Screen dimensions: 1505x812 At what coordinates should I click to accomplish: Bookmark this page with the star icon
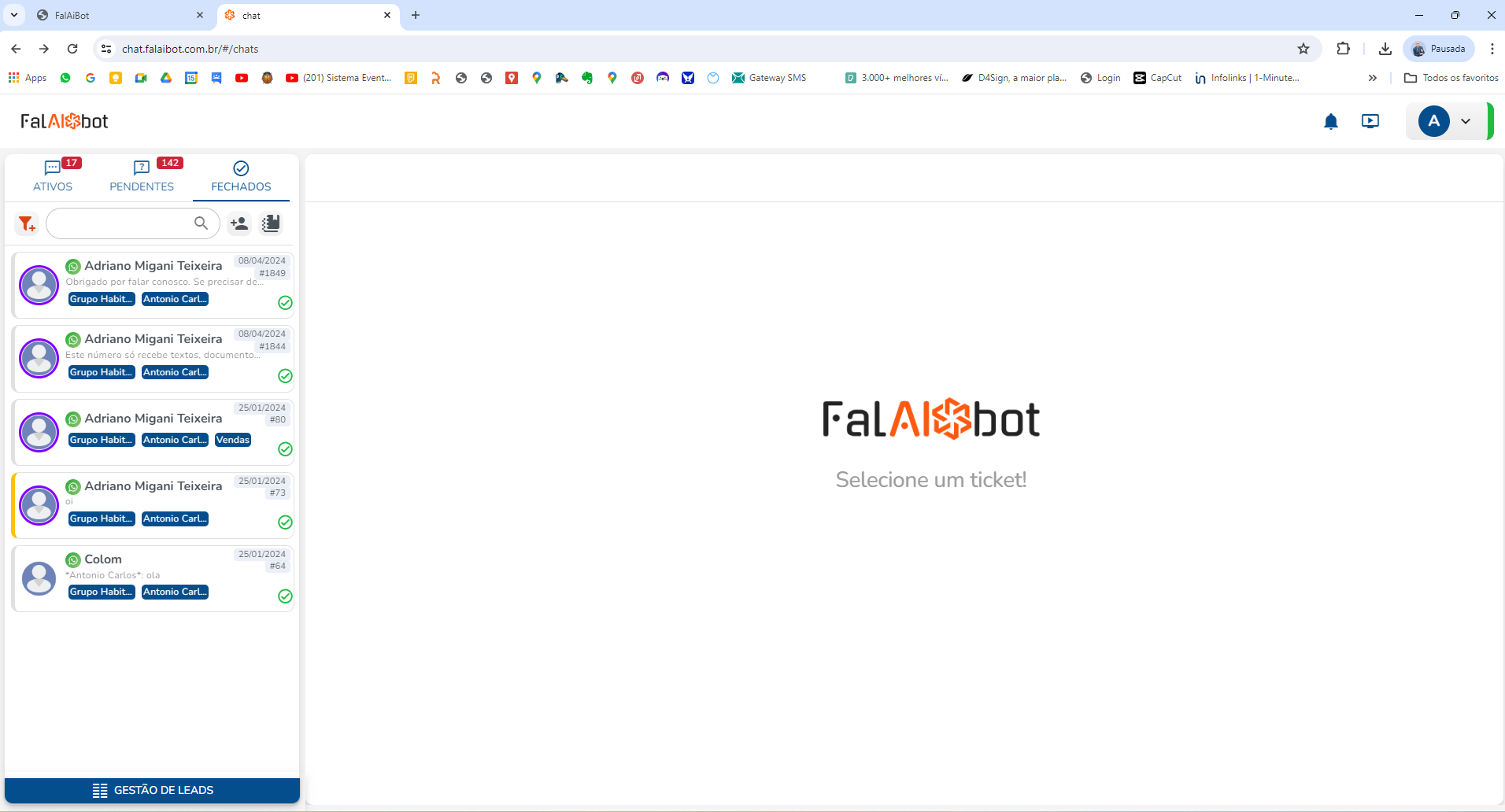pos(1303,49)
